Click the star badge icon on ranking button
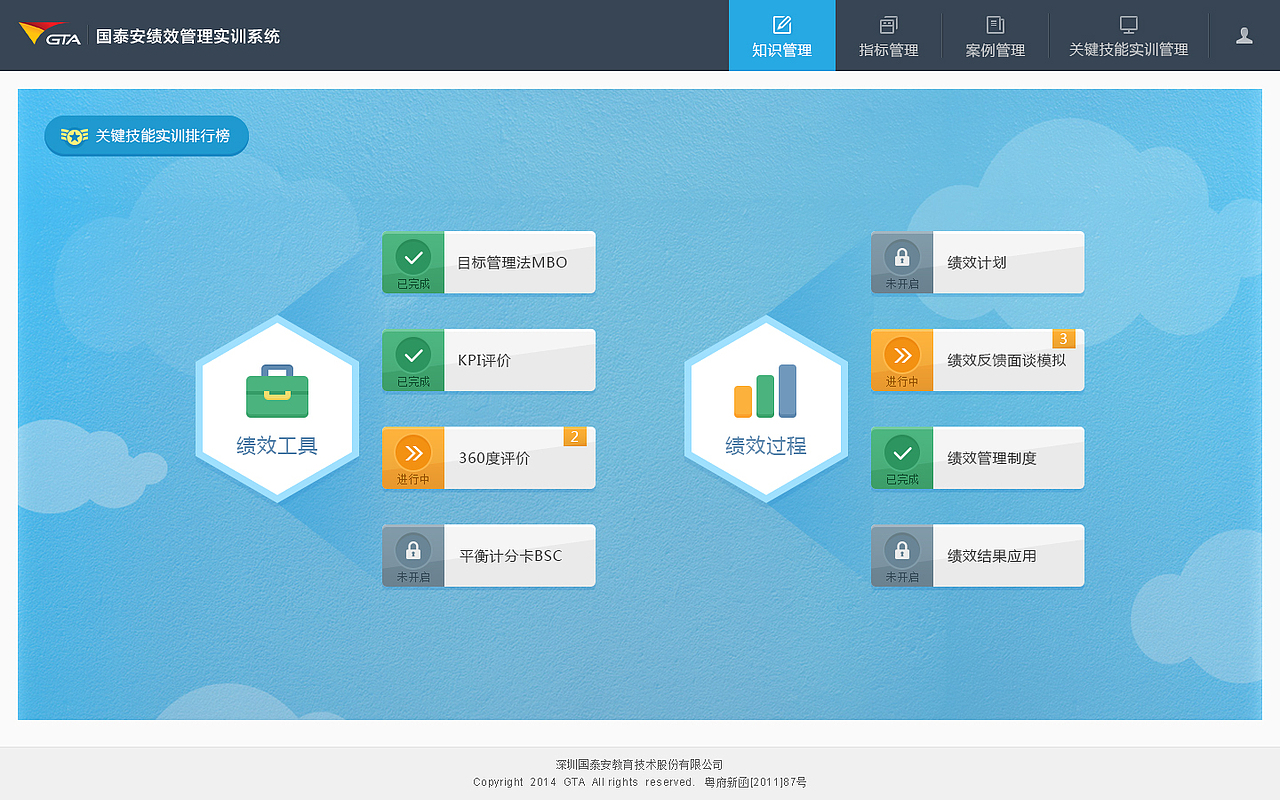The height and width of the screenshot is (800, 1280). tap(74, 136)
